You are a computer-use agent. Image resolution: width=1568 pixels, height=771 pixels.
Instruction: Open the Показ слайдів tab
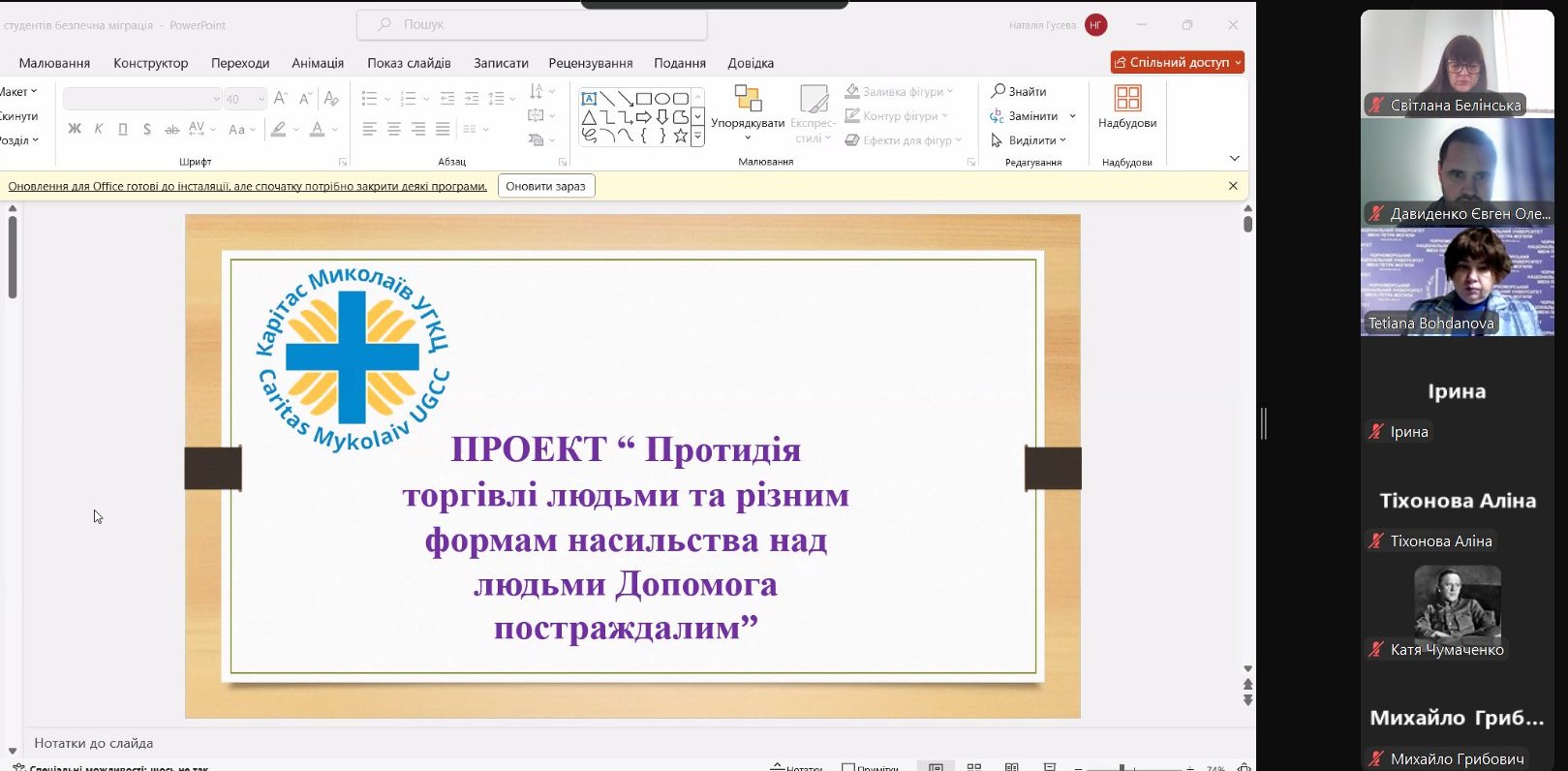[409, 63]
